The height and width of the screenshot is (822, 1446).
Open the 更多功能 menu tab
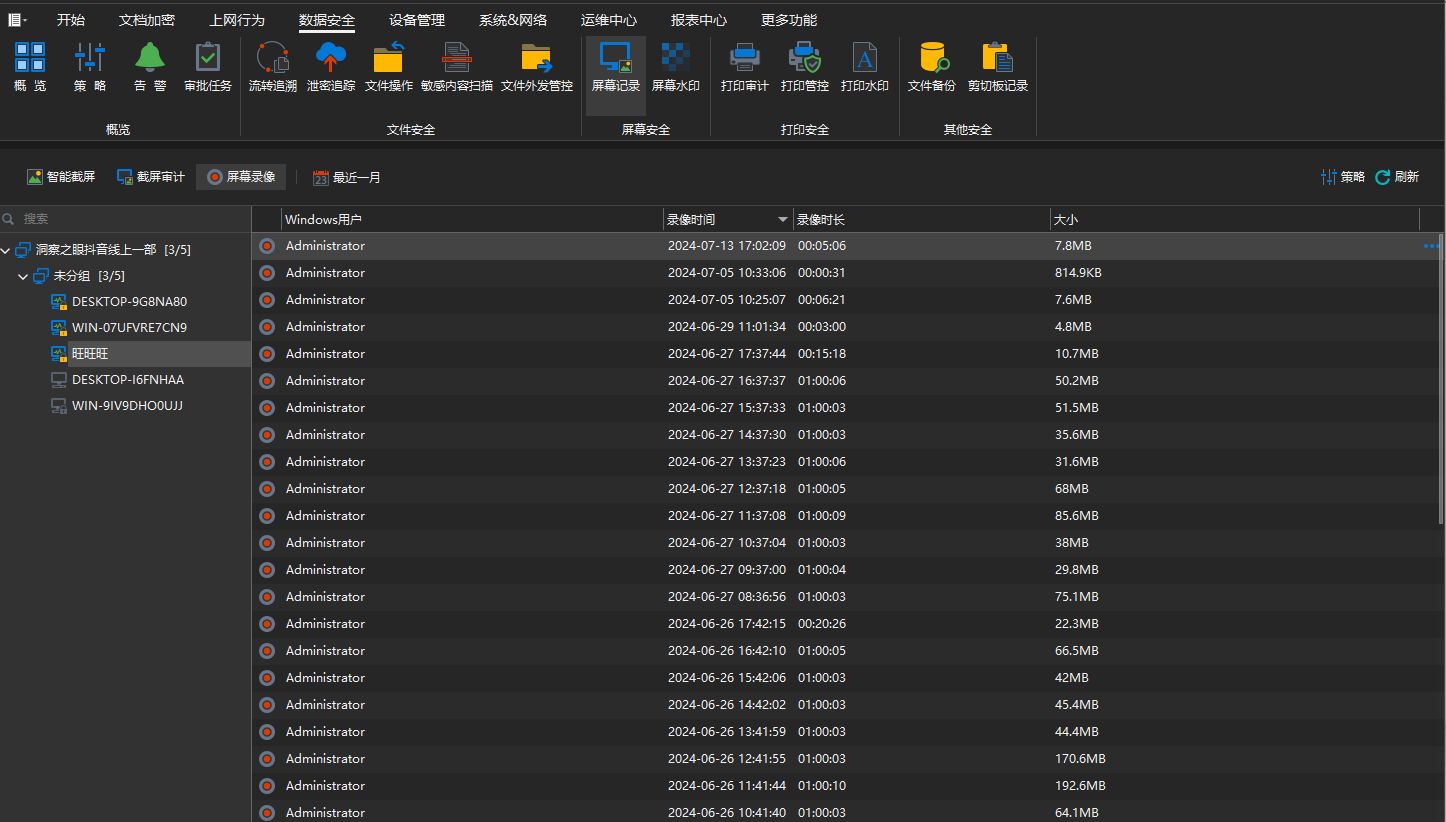789,20
